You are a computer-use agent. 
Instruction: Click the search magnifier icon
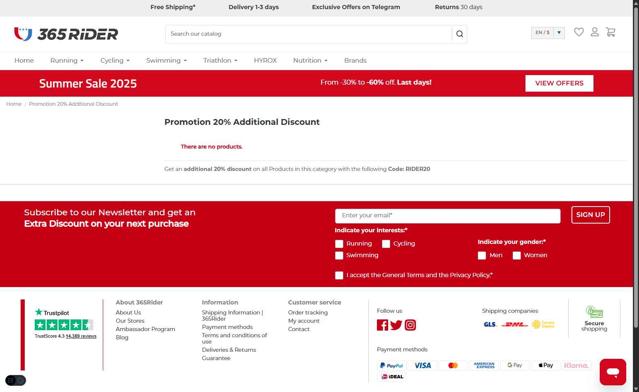460,34
